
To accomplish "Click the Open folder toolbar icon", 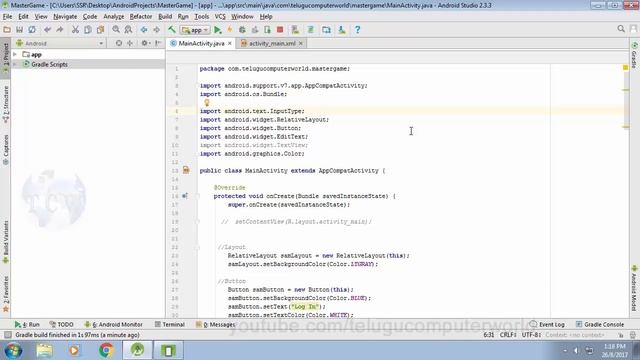I will 7,30.
